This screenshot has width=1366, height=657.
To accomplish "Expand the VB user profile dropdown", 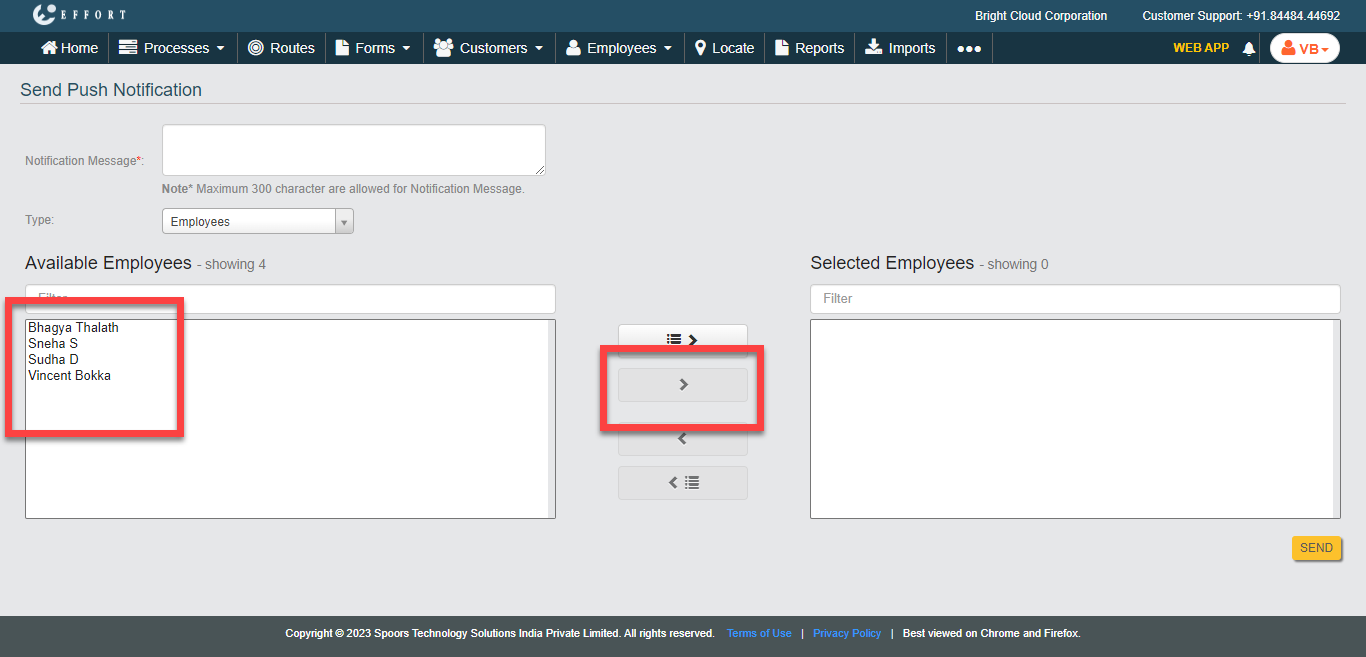I will 1304,49.
